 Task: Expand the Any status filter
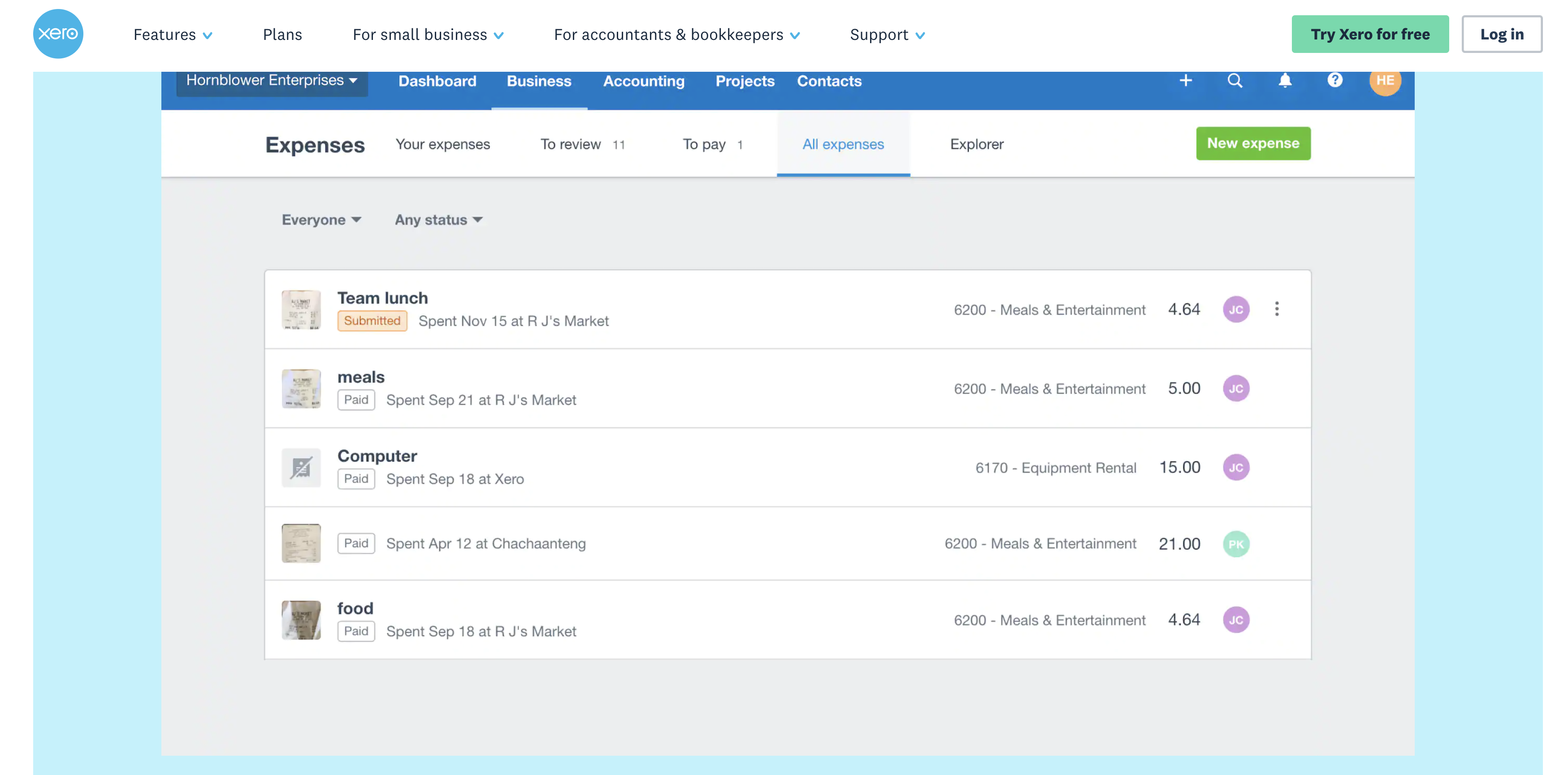pos(438,220)
